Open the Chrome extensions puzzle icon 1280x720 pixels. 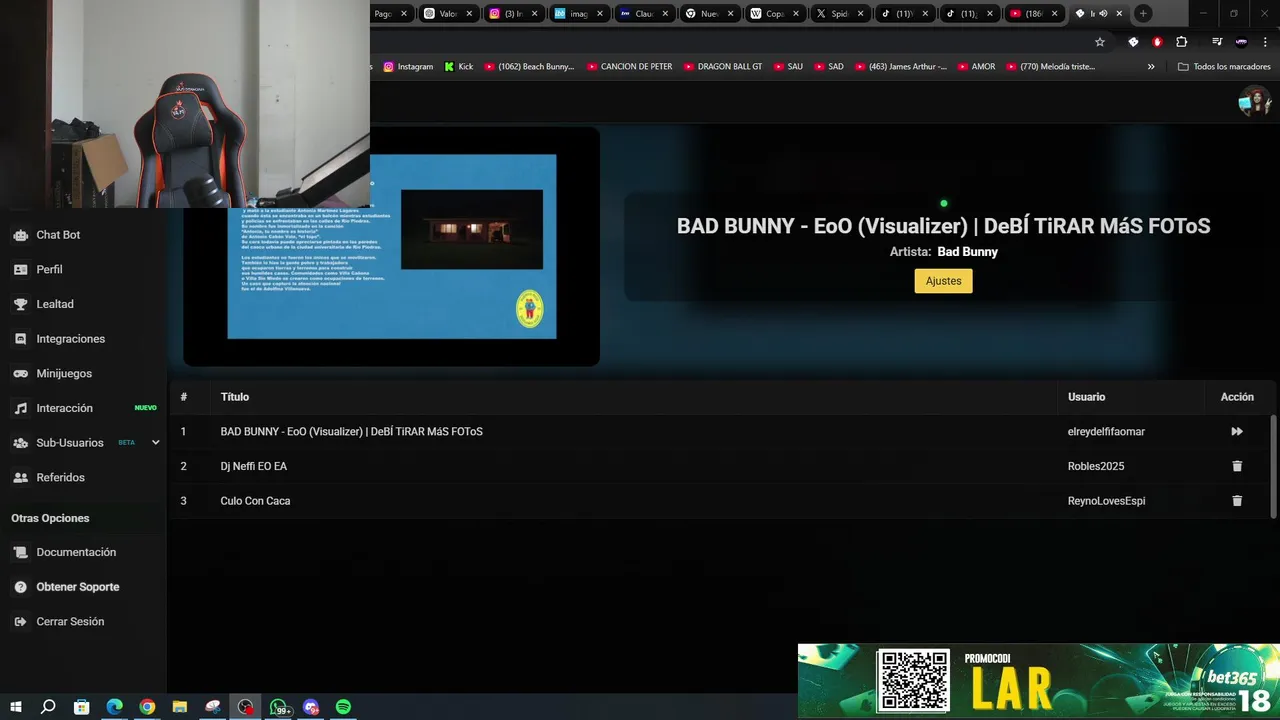pos(1182,42)
